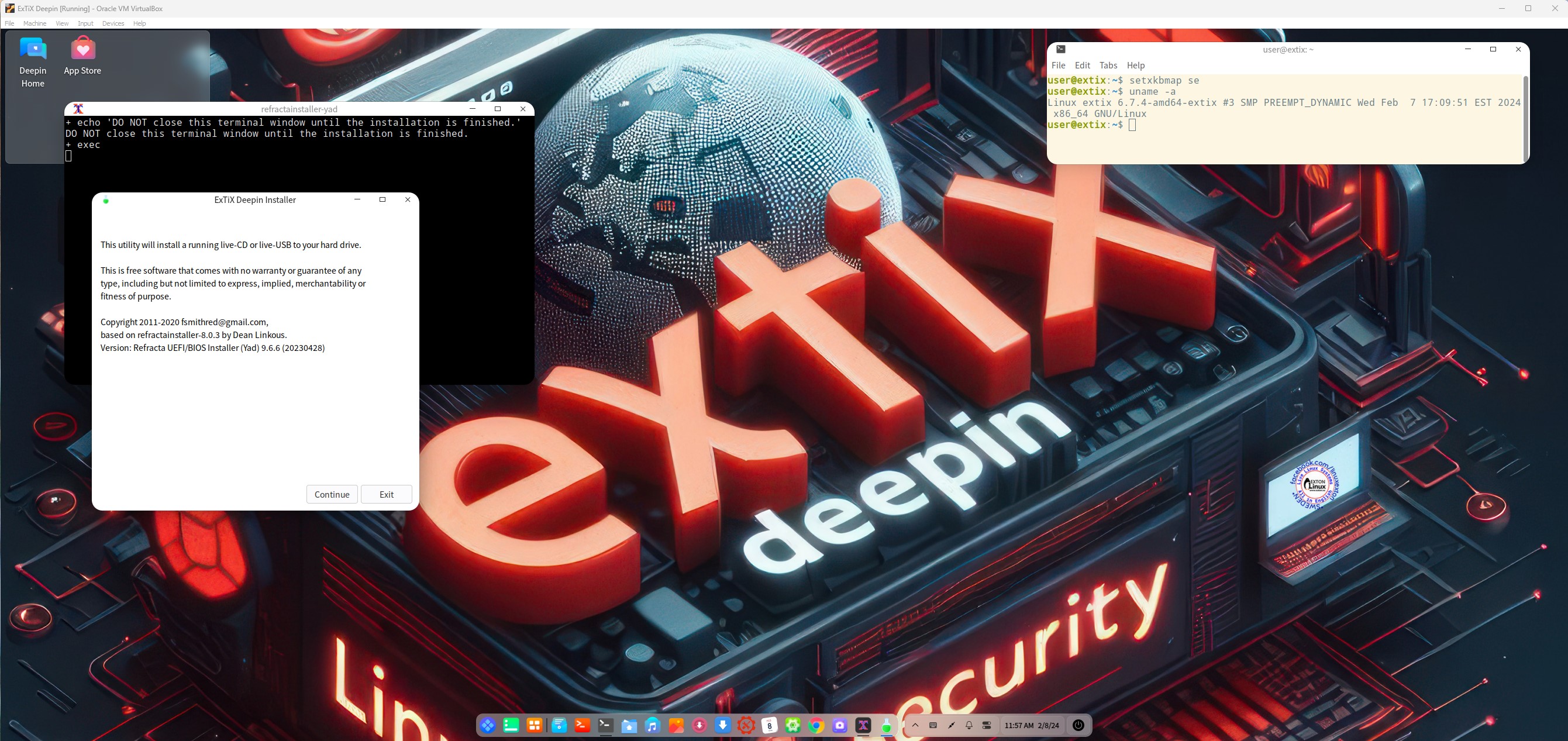Click the dock clock showing 11:57 AM
1568x741 pixels.
click(1032, 725)
